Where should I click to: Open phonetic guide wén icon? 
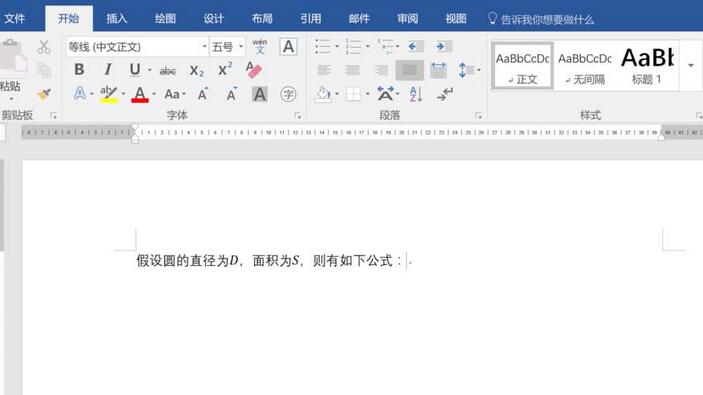260,47
